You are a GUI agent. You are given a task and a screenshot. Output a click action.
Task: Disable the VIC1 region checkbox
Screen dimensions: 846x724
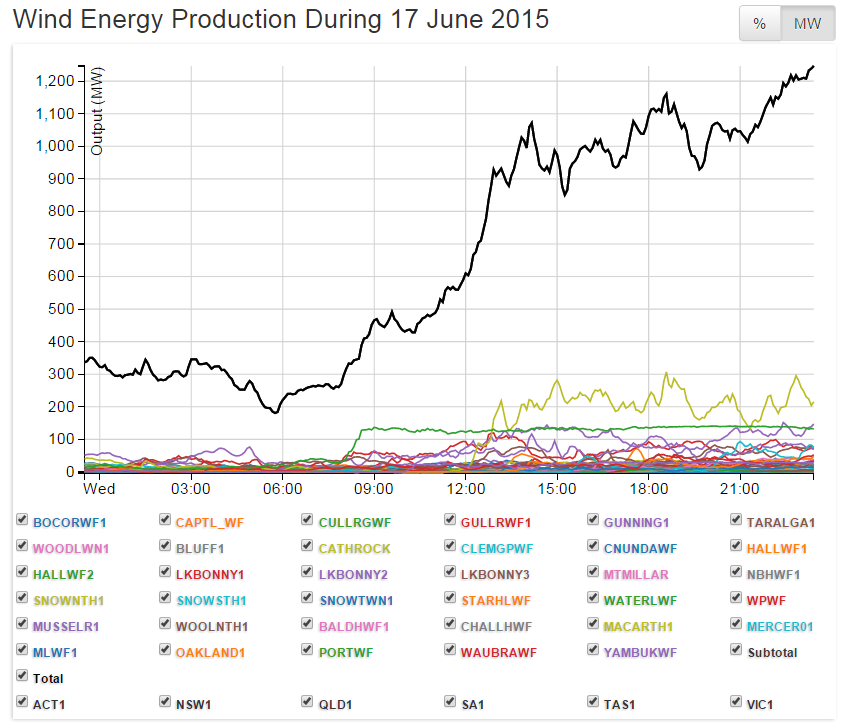pos(737,703)
